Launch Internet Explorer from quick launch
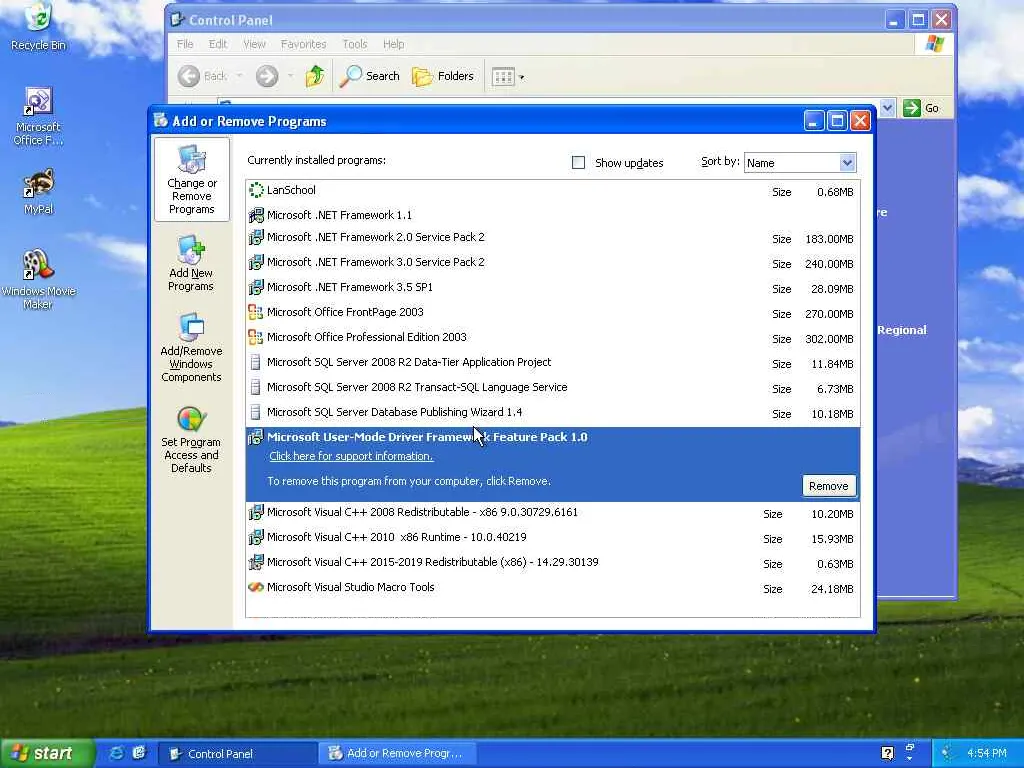The height and width of the screenshot is (768, 1024). (x=116, y=753)
